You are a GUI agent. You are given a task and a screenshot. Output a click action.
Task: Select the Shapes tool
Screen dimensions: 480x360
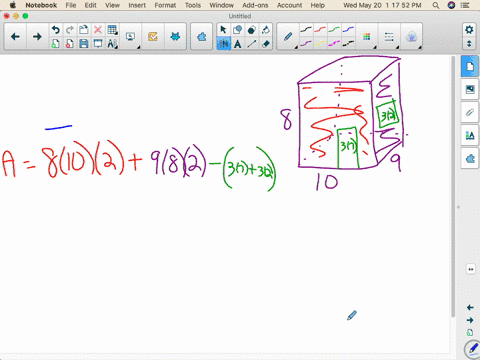point(237,30)
